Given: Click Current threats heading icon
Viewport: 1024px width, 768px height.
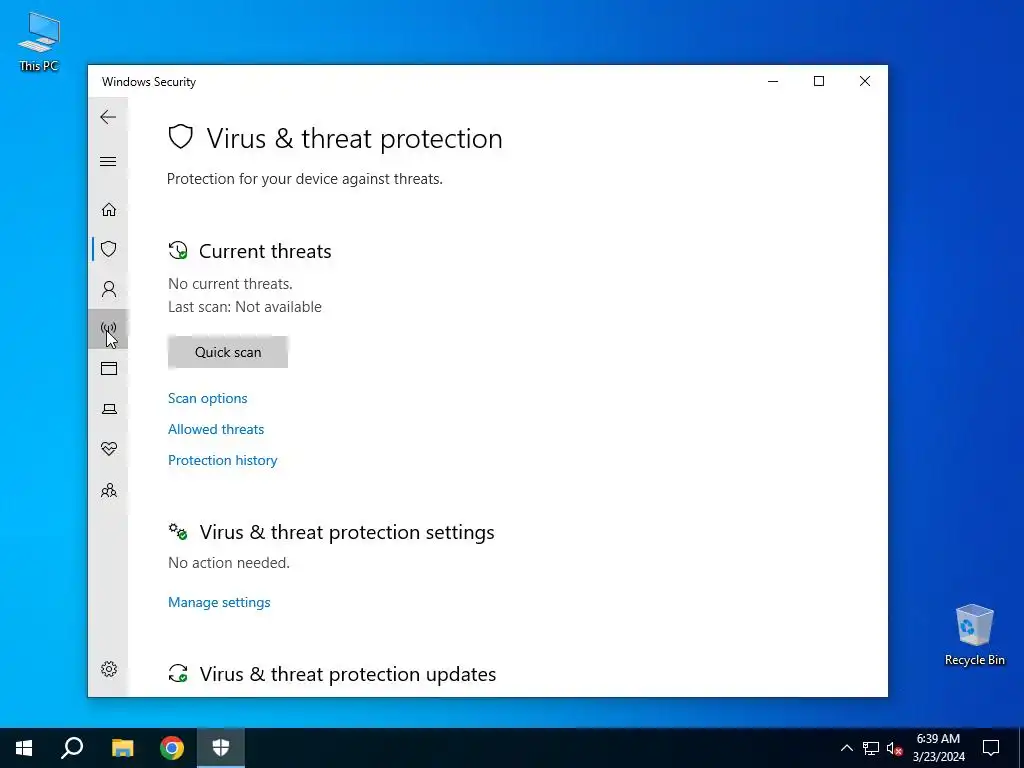Looking at the screenshot, I should [x=178, y=250].
